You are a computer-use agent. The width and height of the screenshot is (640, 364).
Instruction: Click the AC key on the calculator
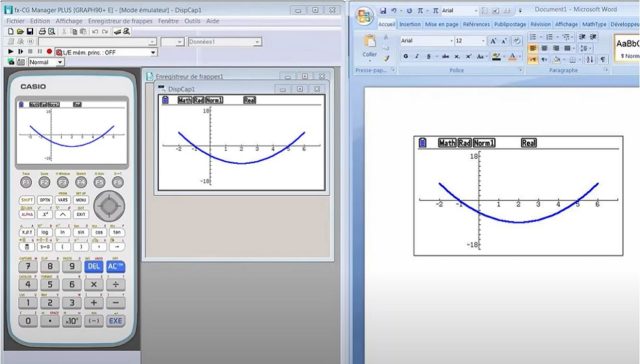coord(116,266)
